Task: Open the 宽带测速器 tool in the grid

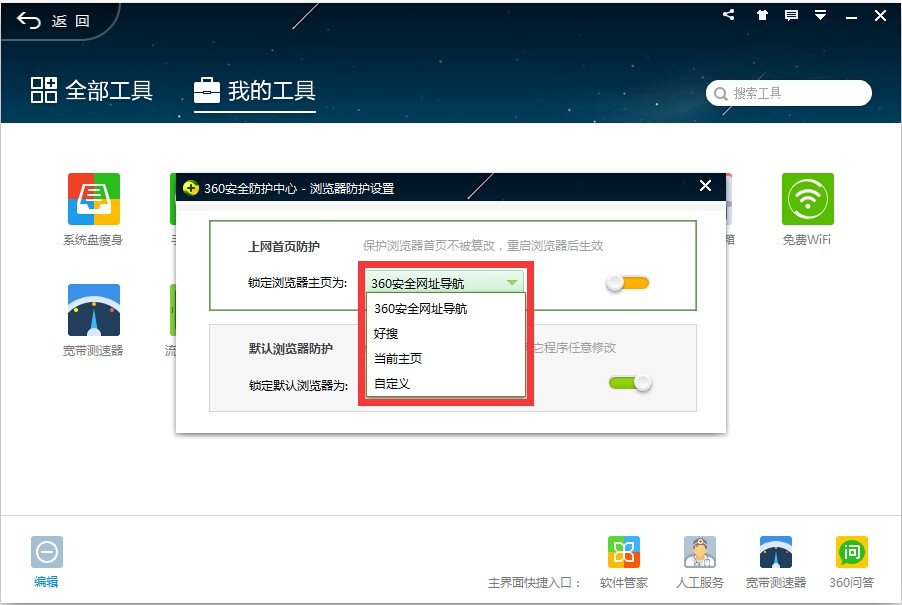Action: click(93, 310)
